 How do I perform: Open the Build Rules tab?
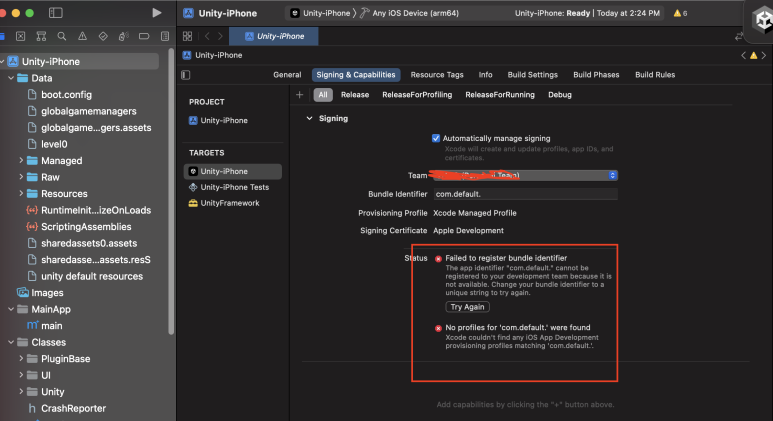655,75
